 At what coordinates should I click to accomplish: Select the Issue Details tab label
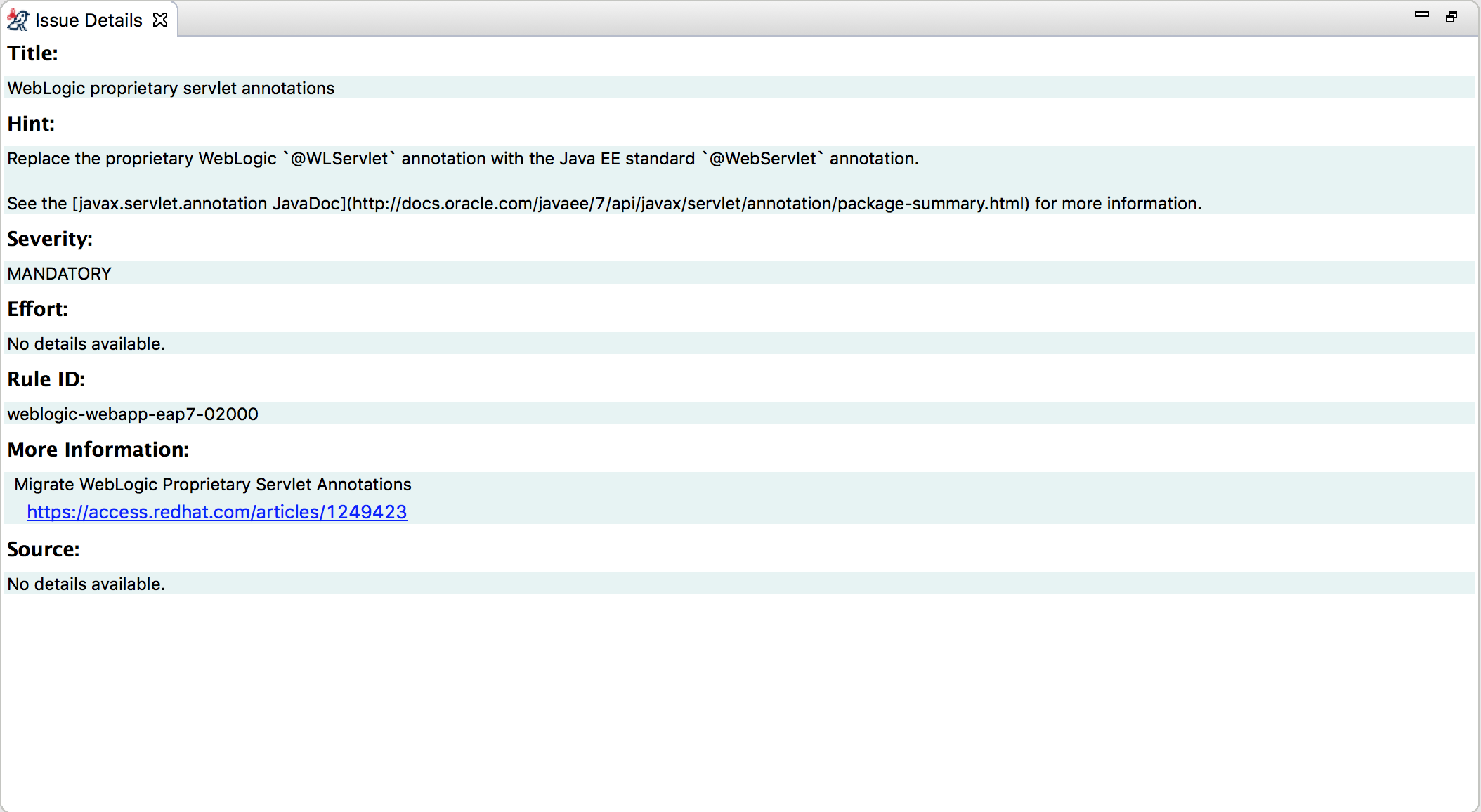coord(89,20)
